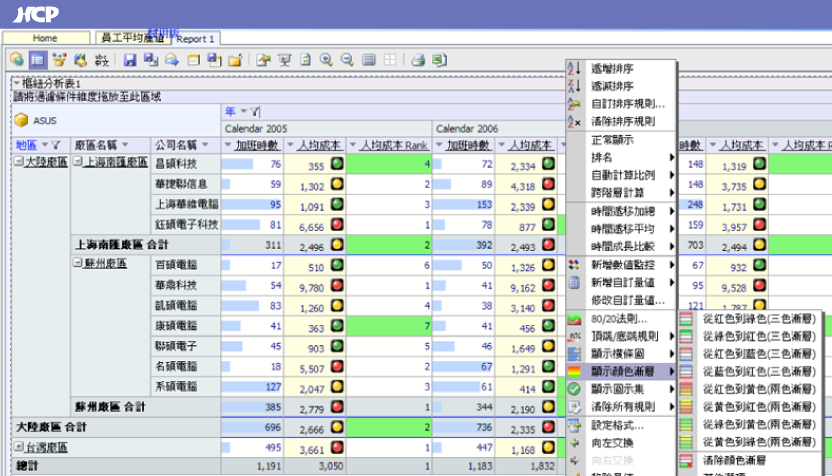Select the list view toolbar icon
The height and width of the screenshot is (476, 832).
[38, 60]
